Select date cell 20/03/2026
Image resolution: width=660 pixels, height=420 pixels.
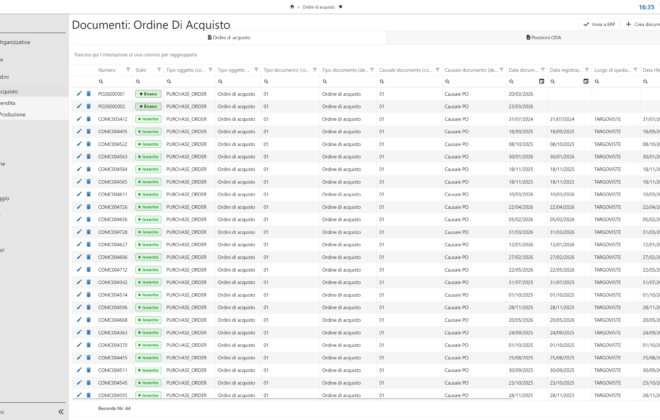[521, 94]
